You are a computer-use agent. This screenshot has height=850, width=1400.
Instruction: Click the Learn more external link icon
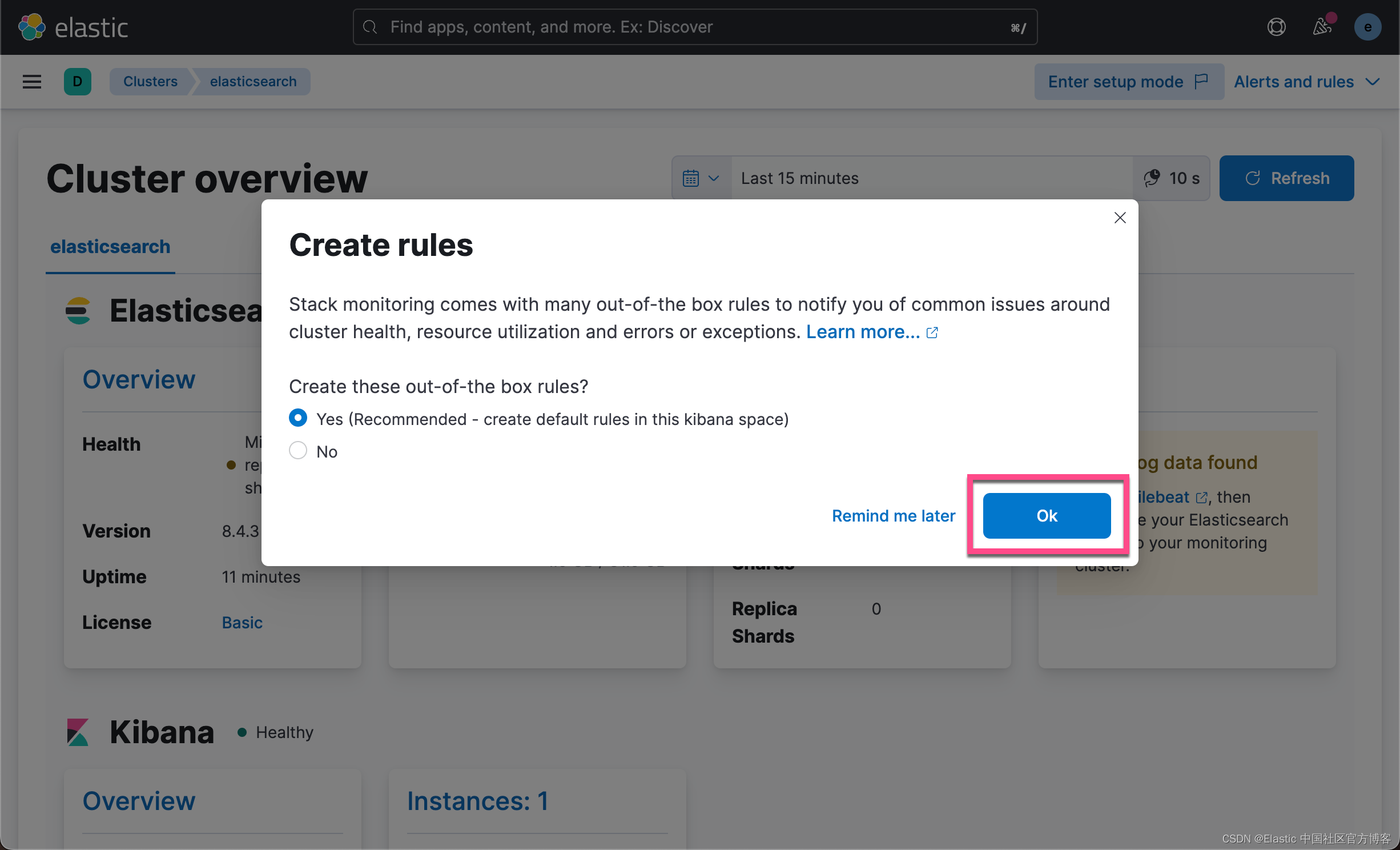(x=932, y=332)
